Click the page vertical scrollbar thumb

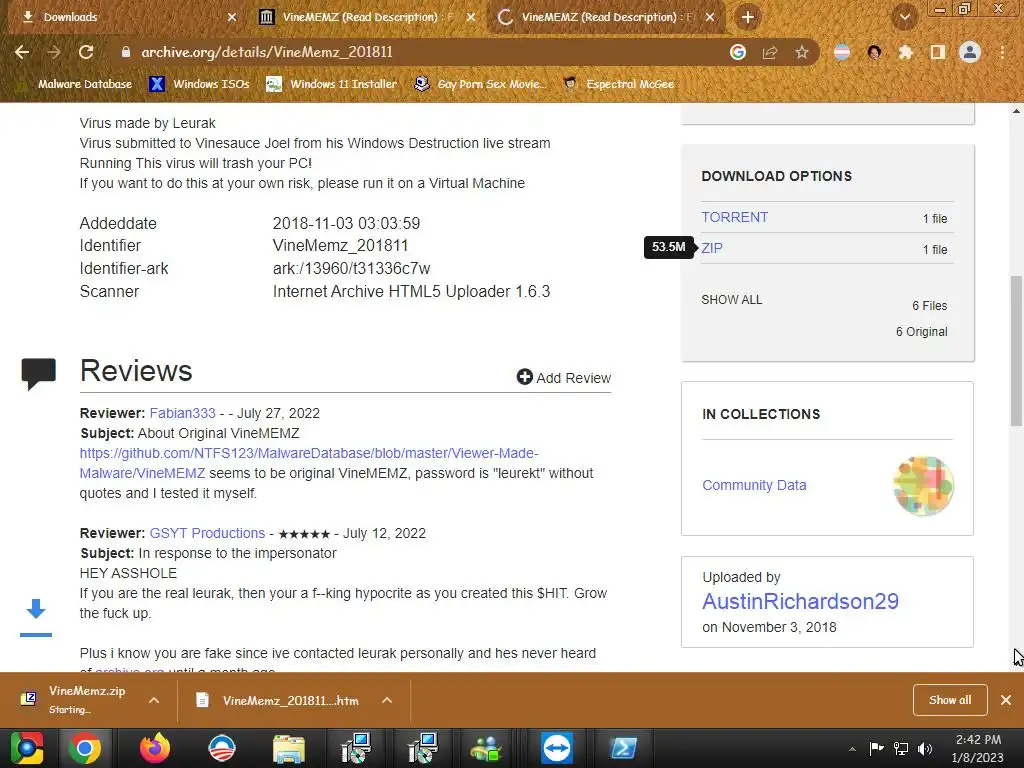(1016, 351)
